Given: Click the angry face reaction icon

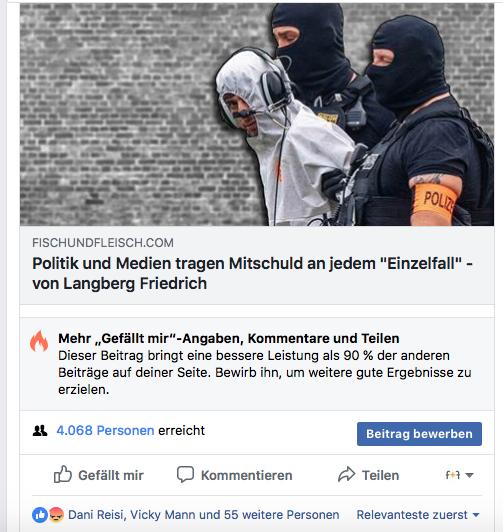Looking at the screenshot, I should coord(56,515).
